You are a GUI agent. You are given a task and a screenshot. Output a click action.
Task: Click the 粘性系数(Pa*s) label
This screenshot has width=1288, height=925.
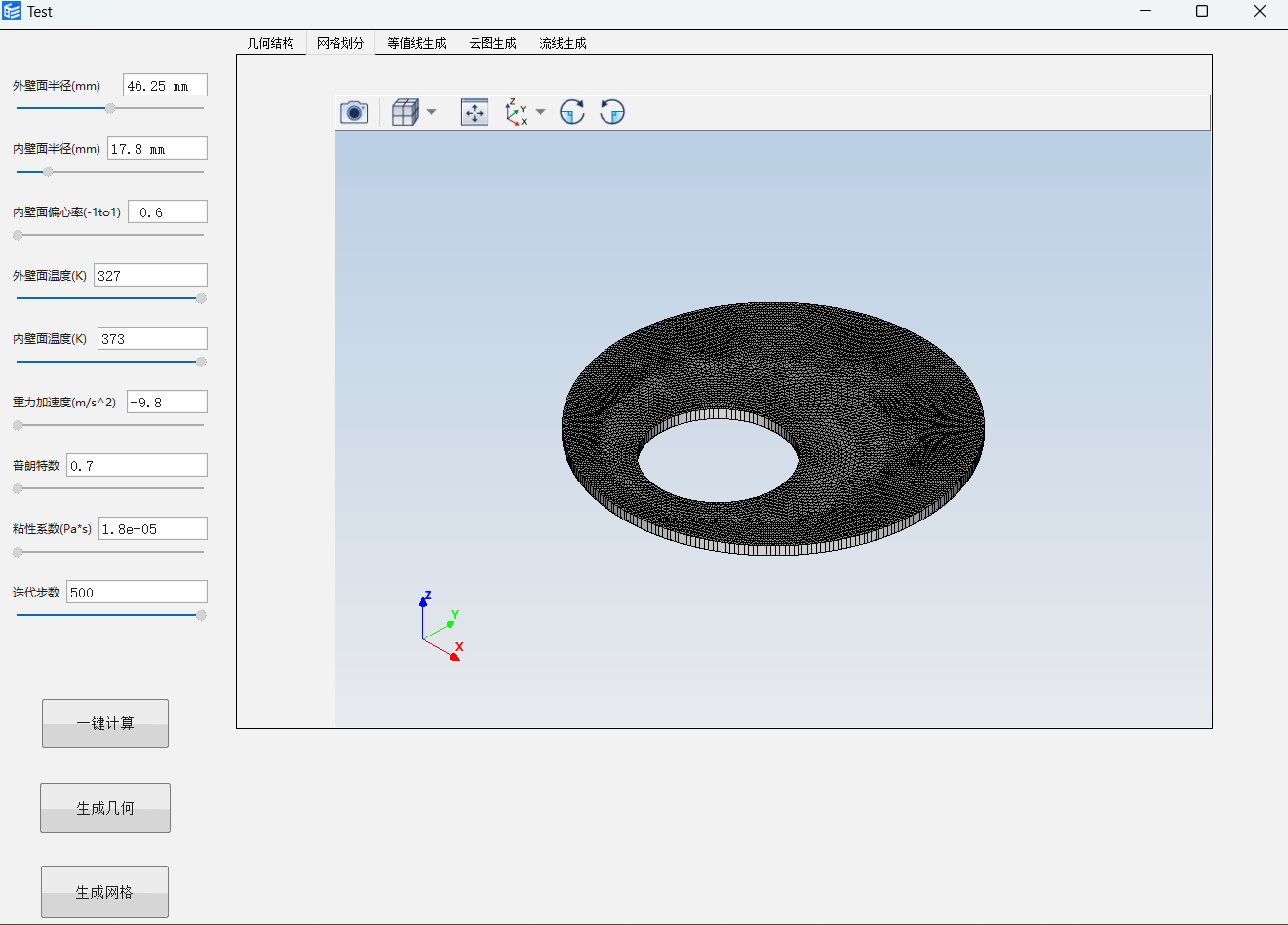53,529
